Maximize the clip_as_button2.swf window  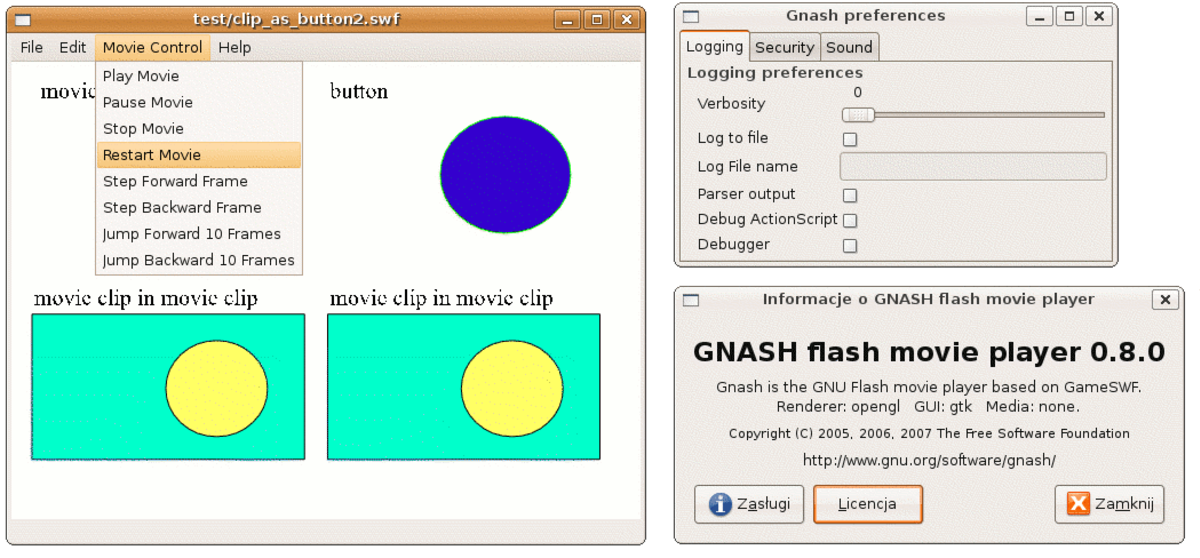pos(597,19)
